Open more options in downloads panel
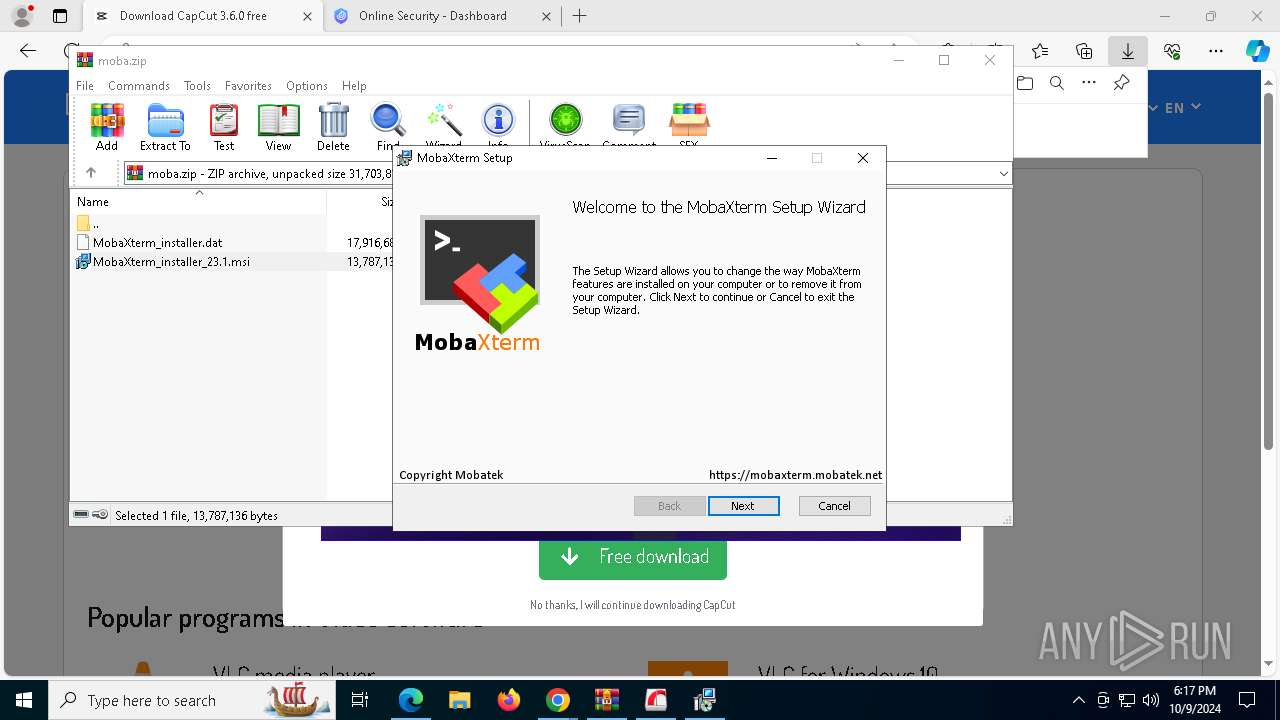 (1089, 83)
